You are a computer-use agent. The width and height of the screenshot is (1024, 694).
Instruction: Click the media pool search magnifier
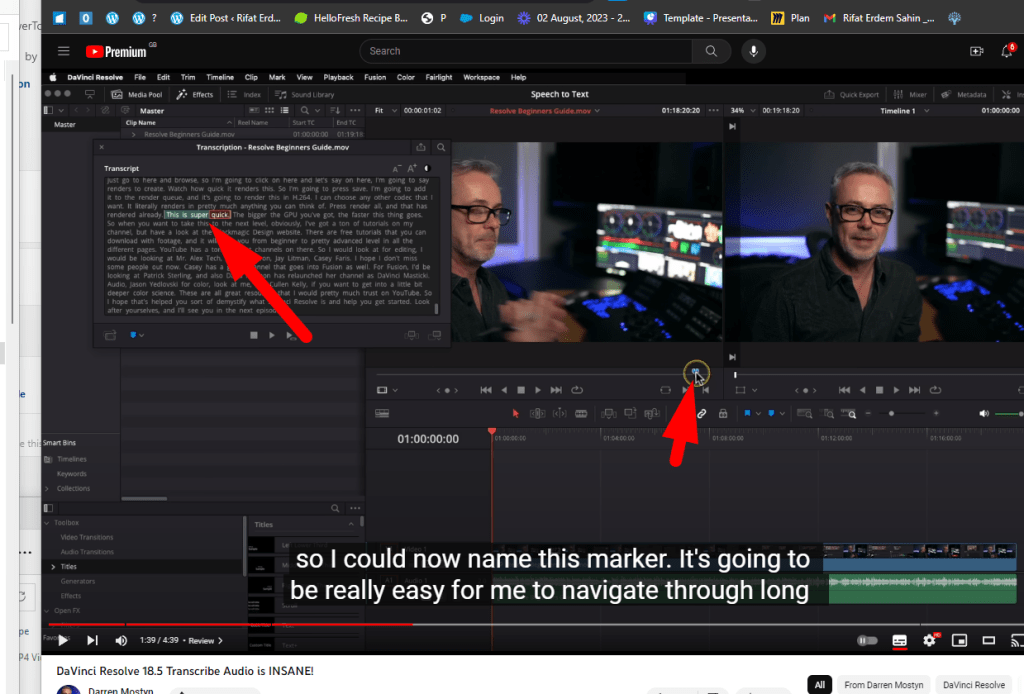click(304, 110)
